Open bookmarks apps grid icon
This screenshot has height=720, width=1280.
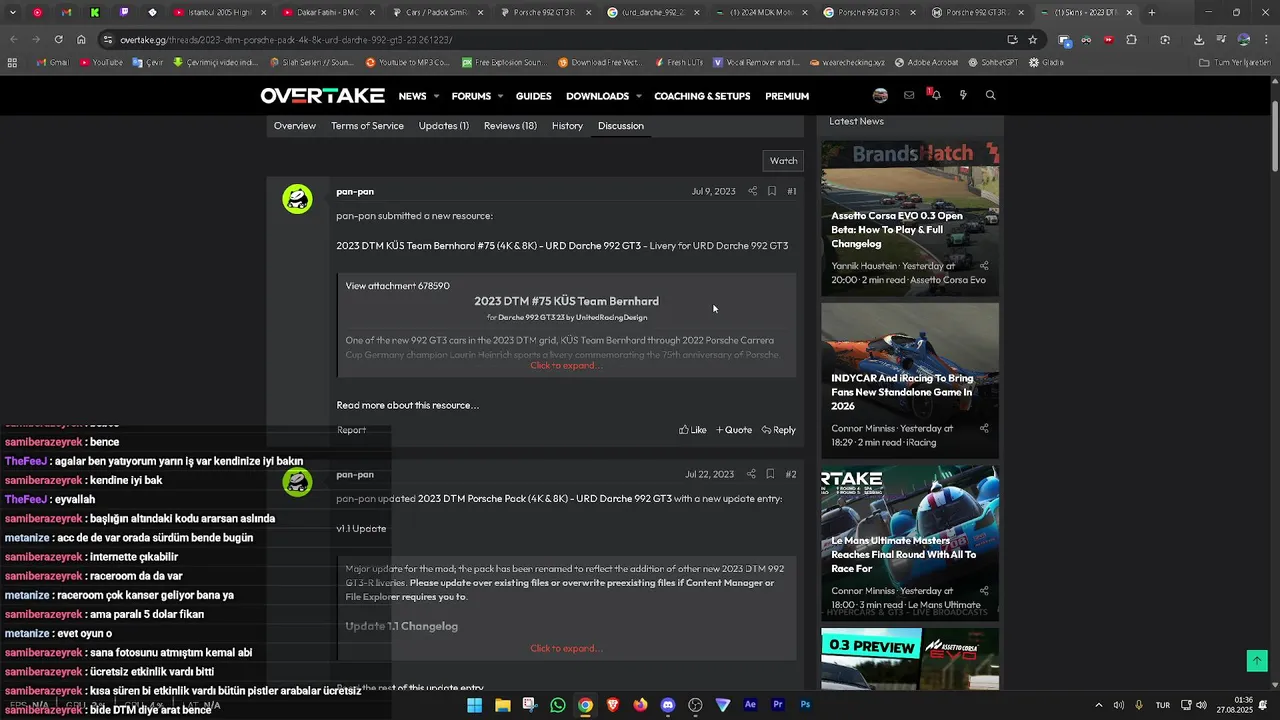point(12,62)
